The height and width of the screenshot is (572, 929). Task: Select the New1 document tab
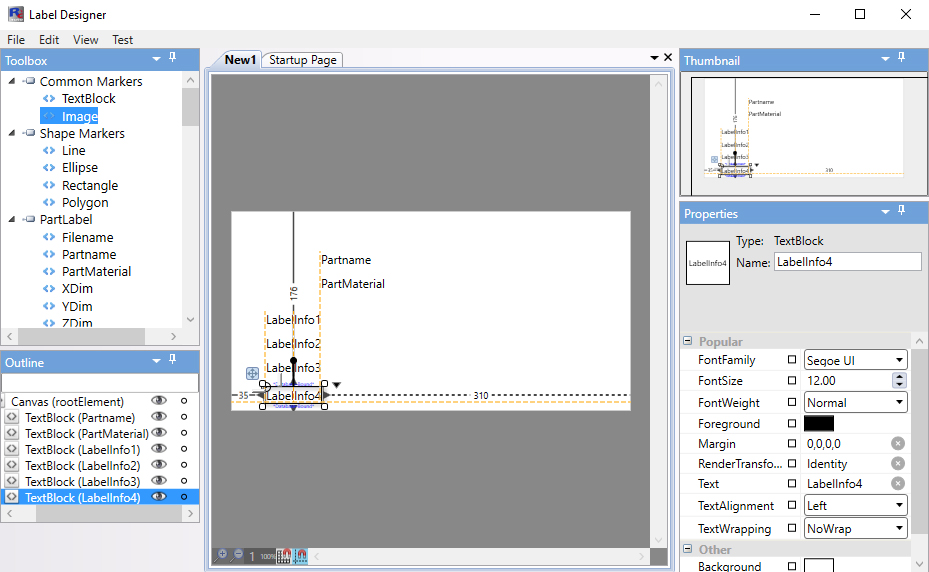(240, 60)
